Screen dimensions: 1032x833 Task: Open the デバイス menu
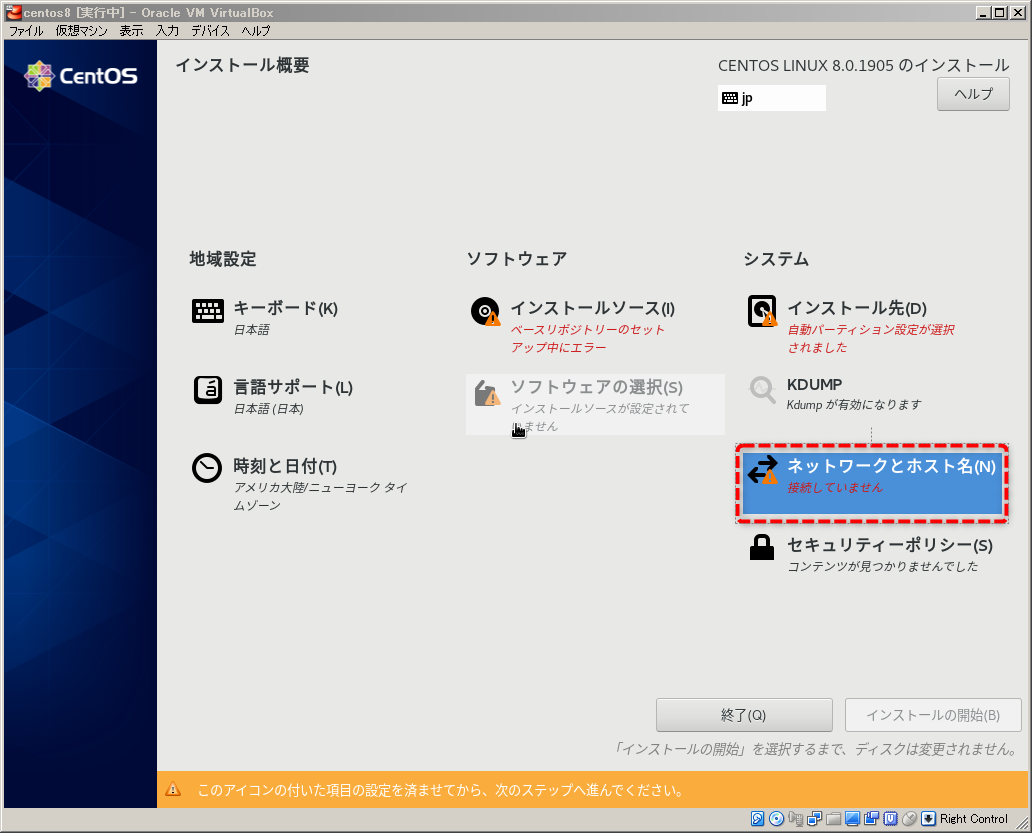[210, 31]
